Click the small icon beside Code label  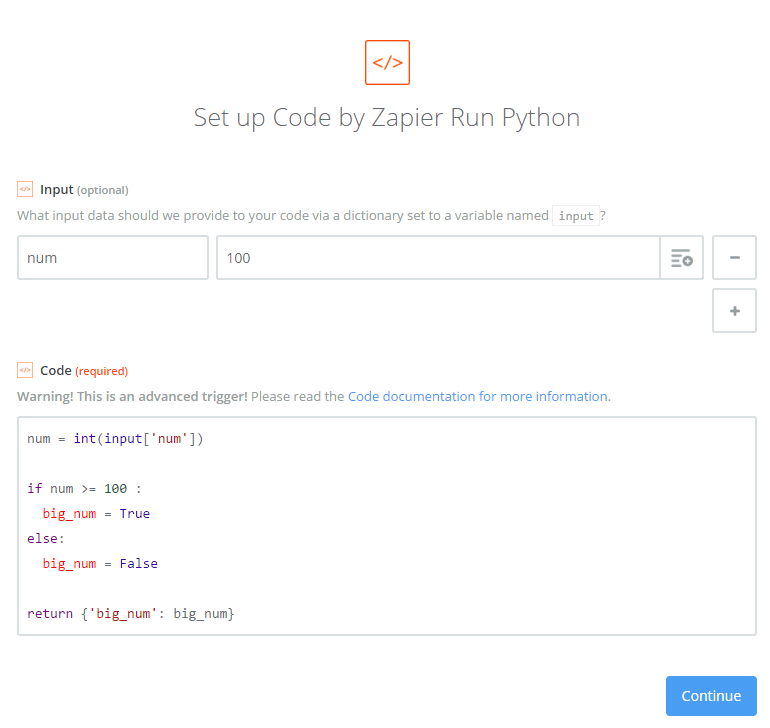tap(25, 370)
